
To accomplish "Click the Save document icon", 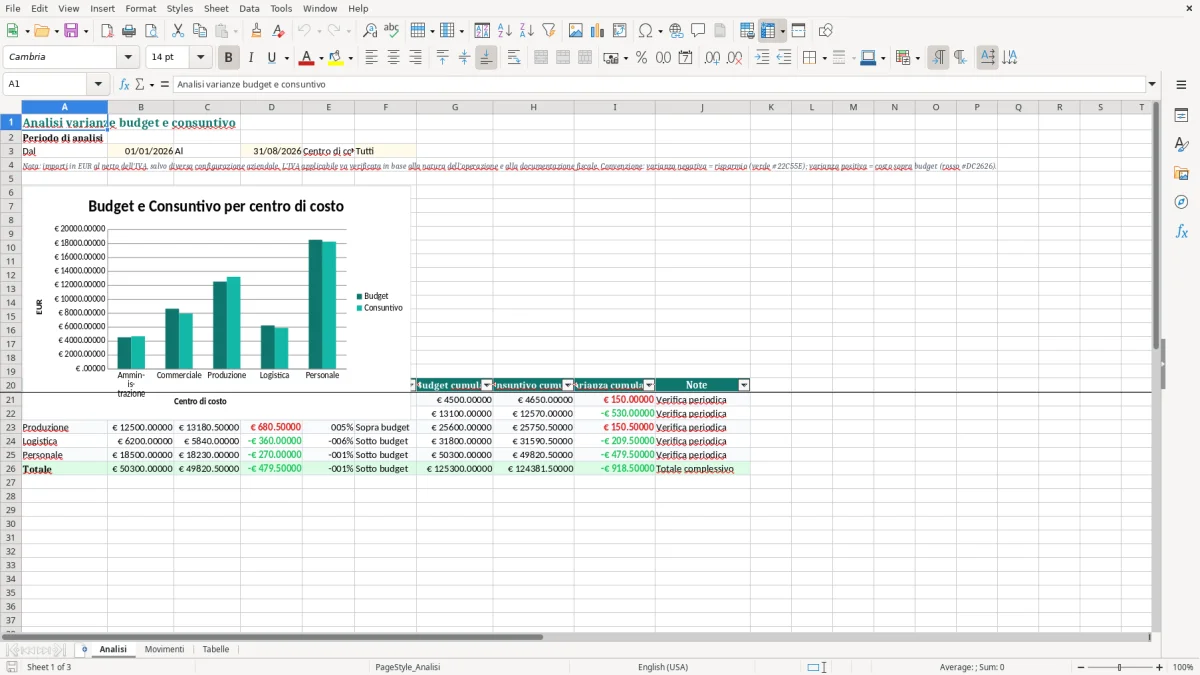I will 71,31.
